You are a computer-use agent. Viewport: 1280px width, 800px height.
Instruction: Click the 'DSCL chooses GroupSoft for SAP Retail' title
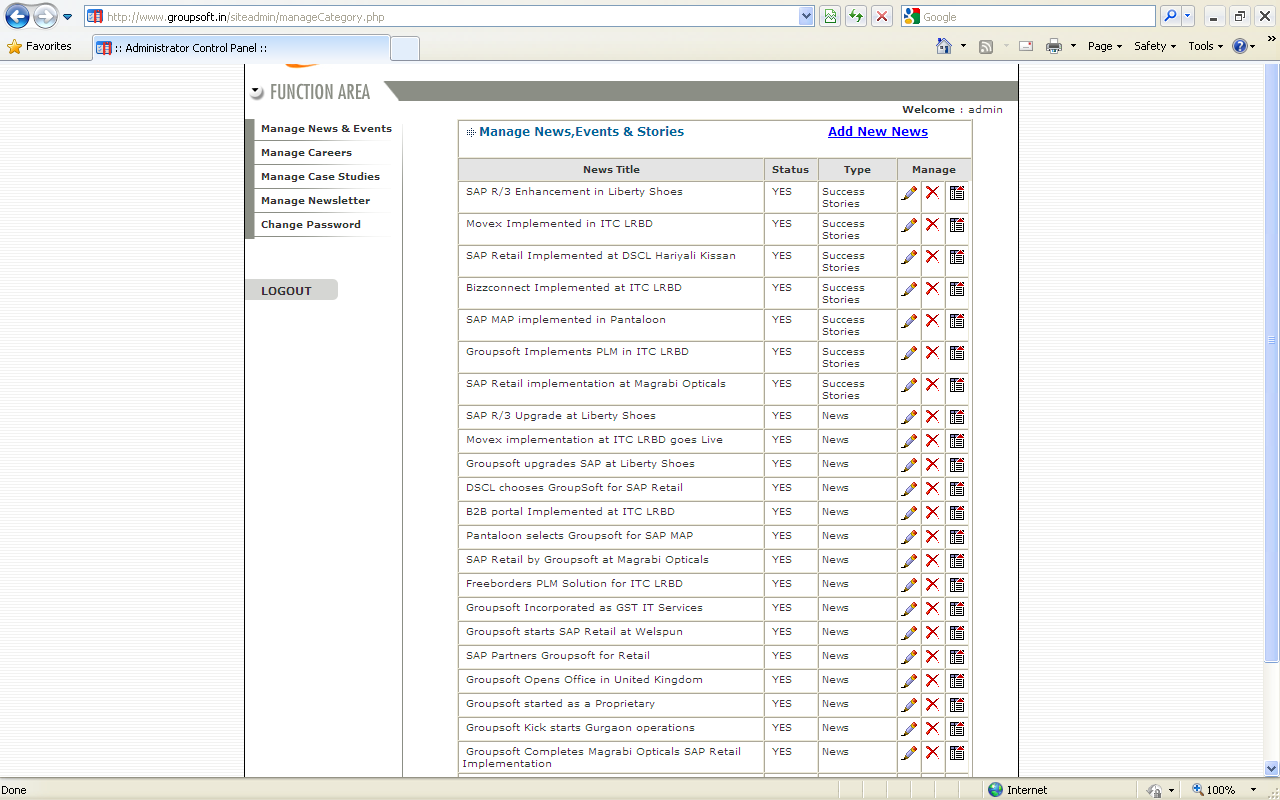click(x=574, y=488)
